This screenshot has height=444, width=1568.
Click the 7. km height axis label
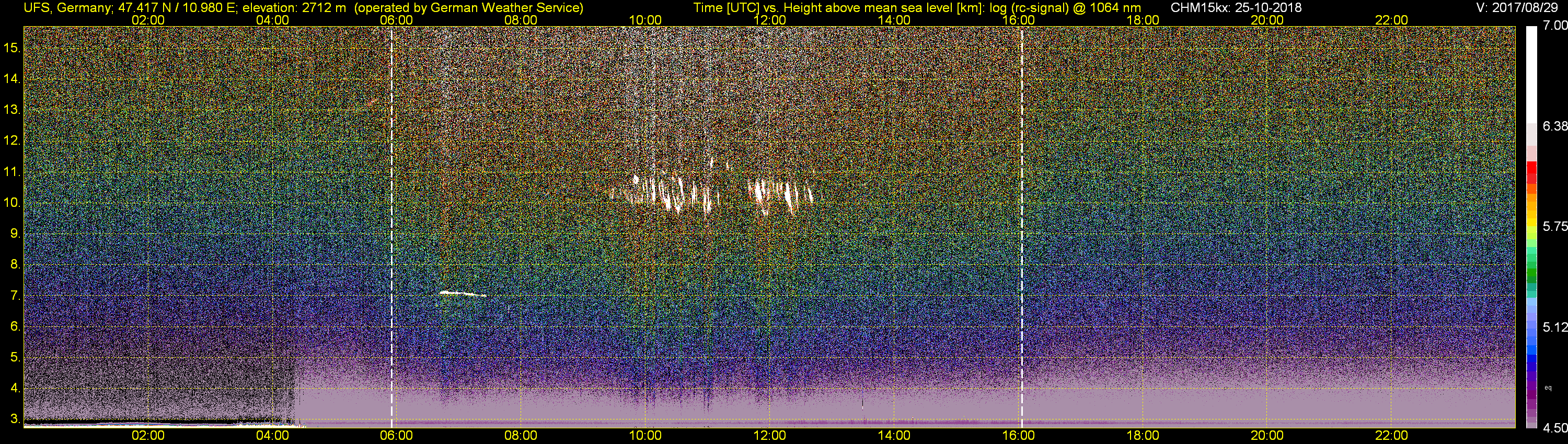[15, 296]
